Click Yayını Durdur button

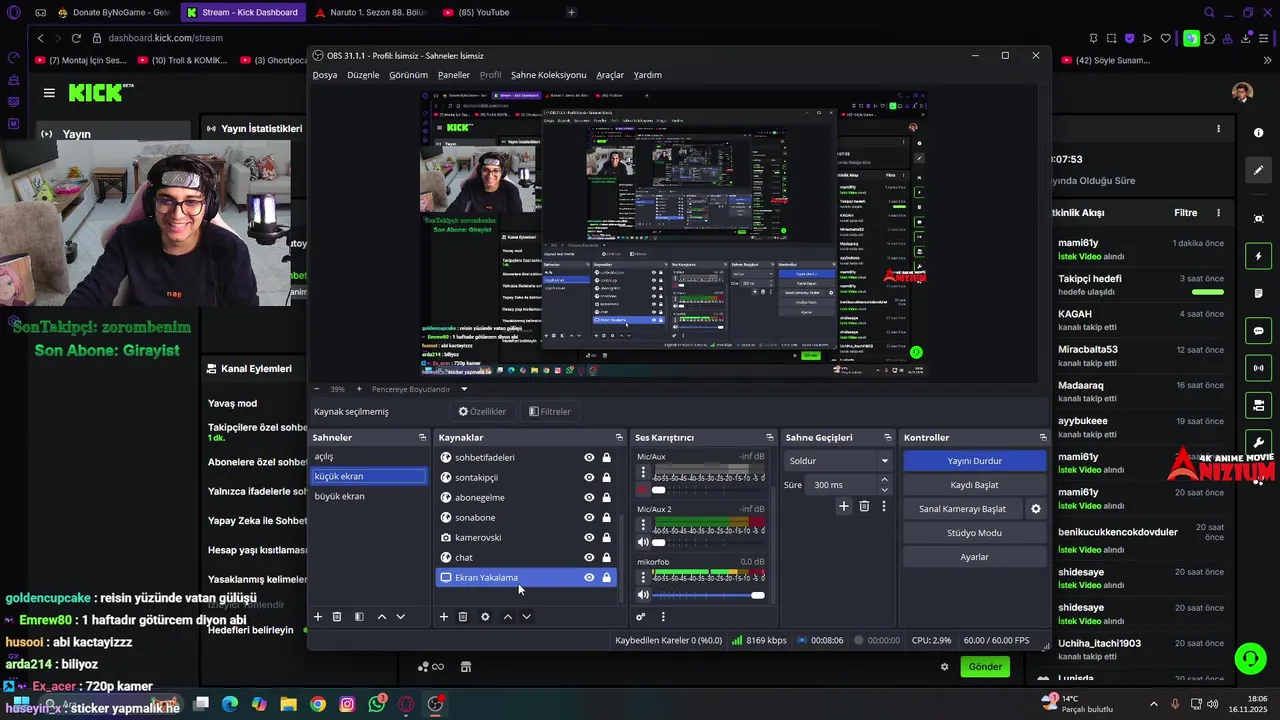tap(975, 461)
